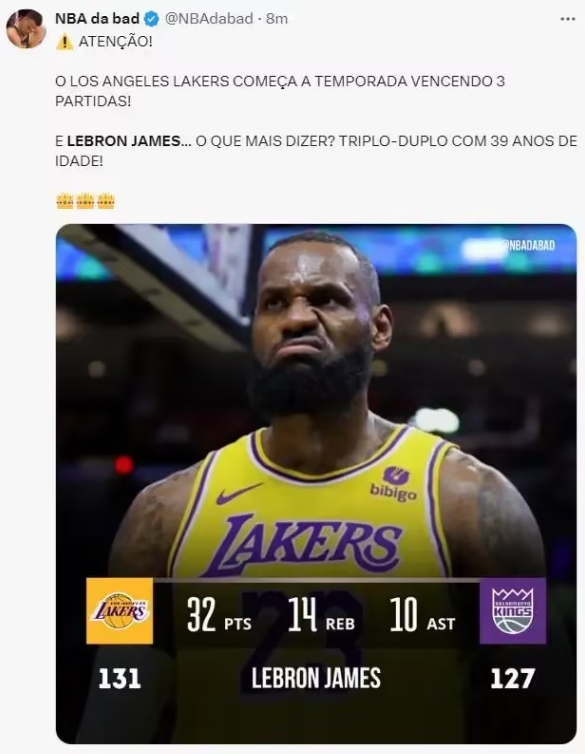
Task: Click the 14 REB stat
Action: (321, 615)
